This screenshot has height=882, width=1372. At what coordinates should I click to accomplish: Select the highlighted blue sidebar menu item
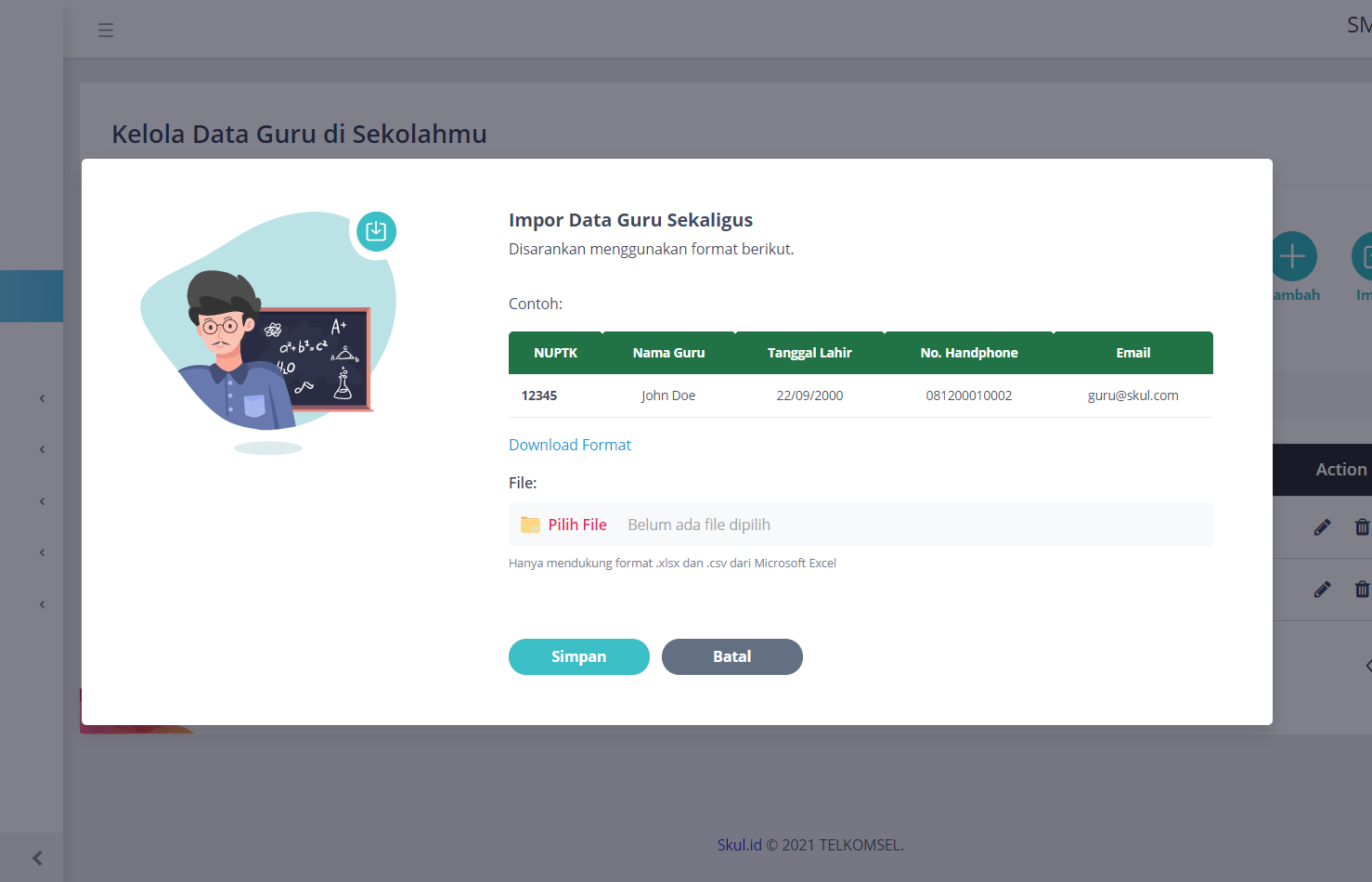tap(32, 296)
